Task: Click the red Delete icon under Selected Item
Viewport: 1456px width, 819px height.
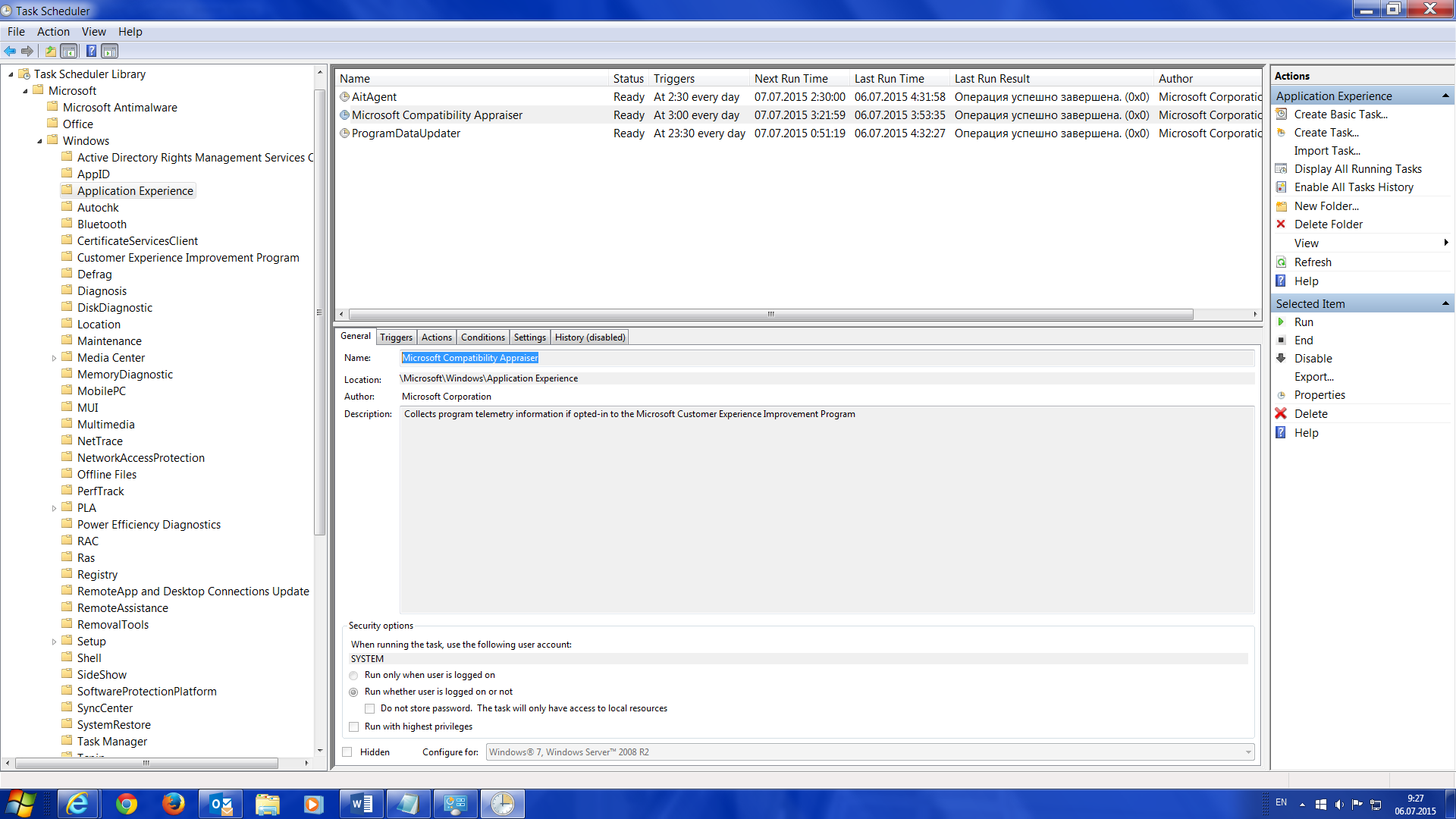Action: coord(1282,413)
